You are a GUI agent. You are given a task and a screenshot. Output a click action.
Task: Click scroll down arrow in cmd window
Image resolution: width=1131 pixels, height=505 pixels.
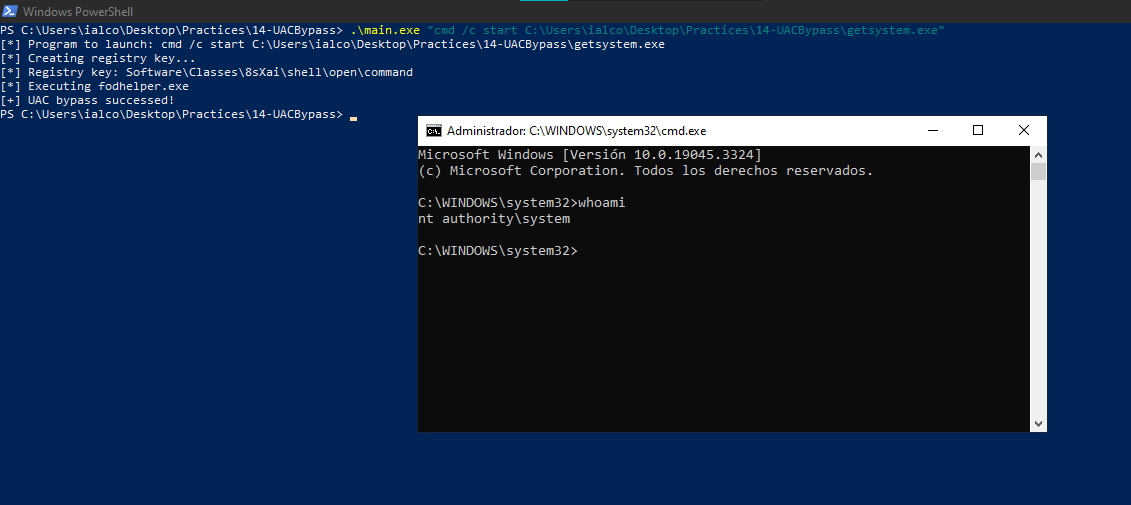point(1038,423)
